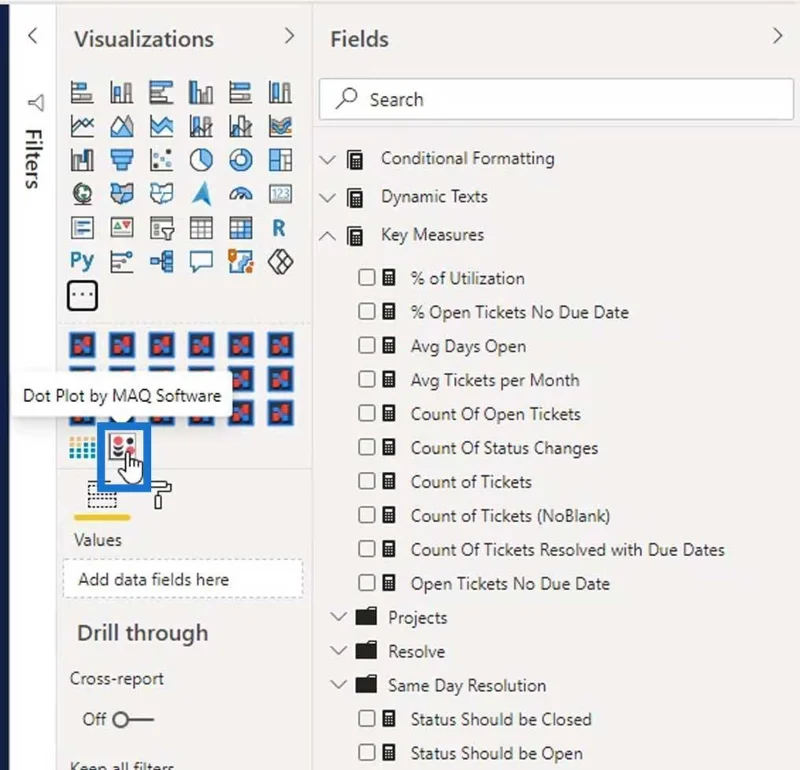The image size is (800, 770).
Task: Select the Multi-row card visual
Action: (x=82, y=228)
